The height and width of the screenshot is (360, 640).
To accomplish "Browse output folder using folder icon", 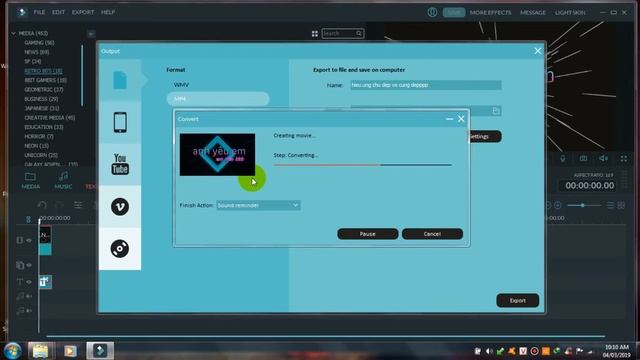I will click(x=496, y=111).
